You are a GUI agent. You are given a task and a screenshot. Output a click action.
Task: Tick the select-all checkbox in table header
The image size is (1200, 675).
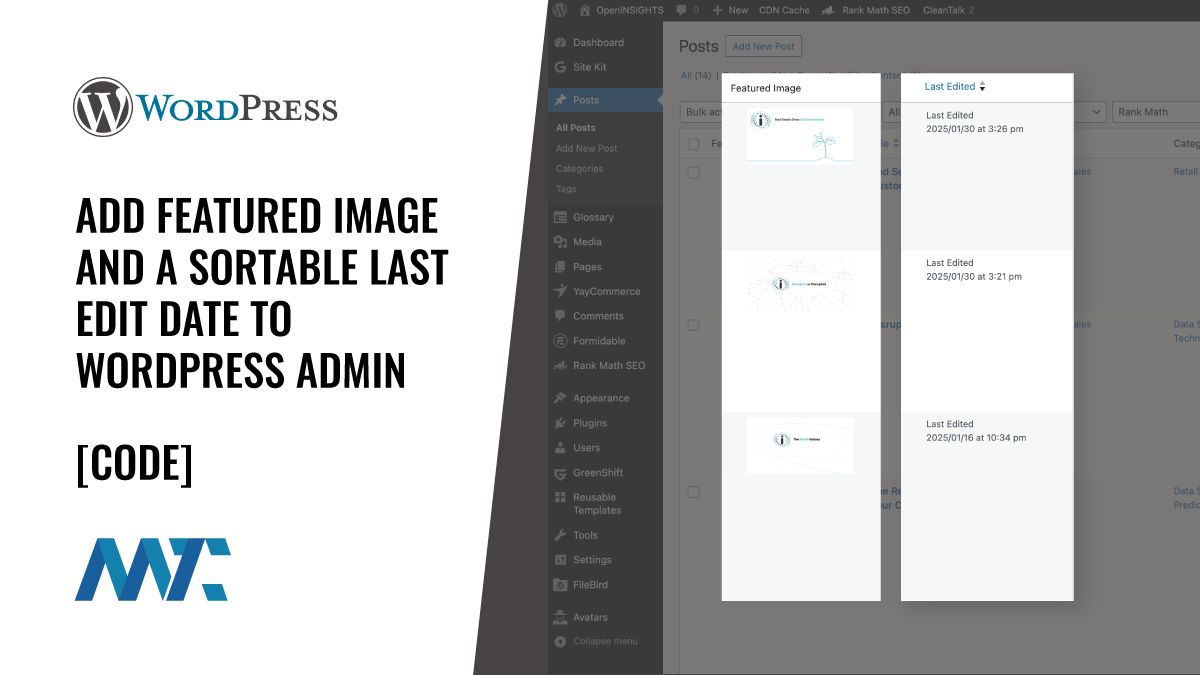pos(693,144)
